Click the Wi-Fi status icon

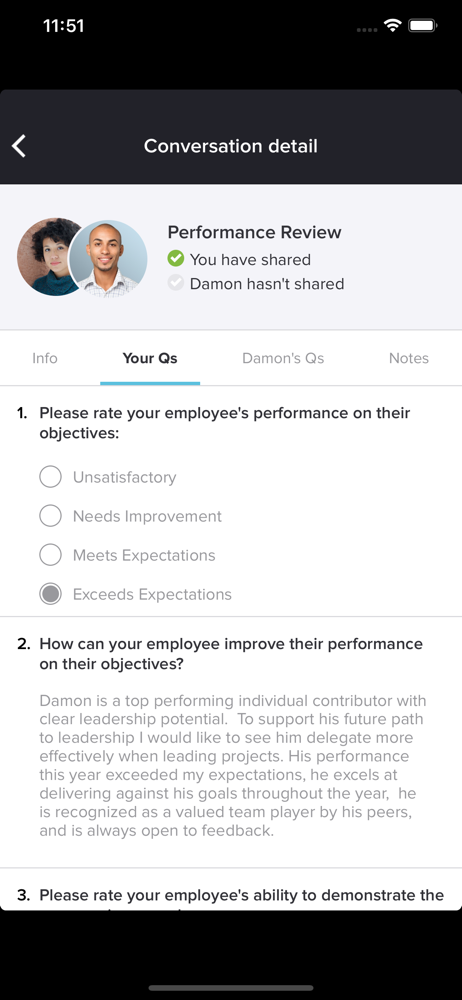(392, 26)
